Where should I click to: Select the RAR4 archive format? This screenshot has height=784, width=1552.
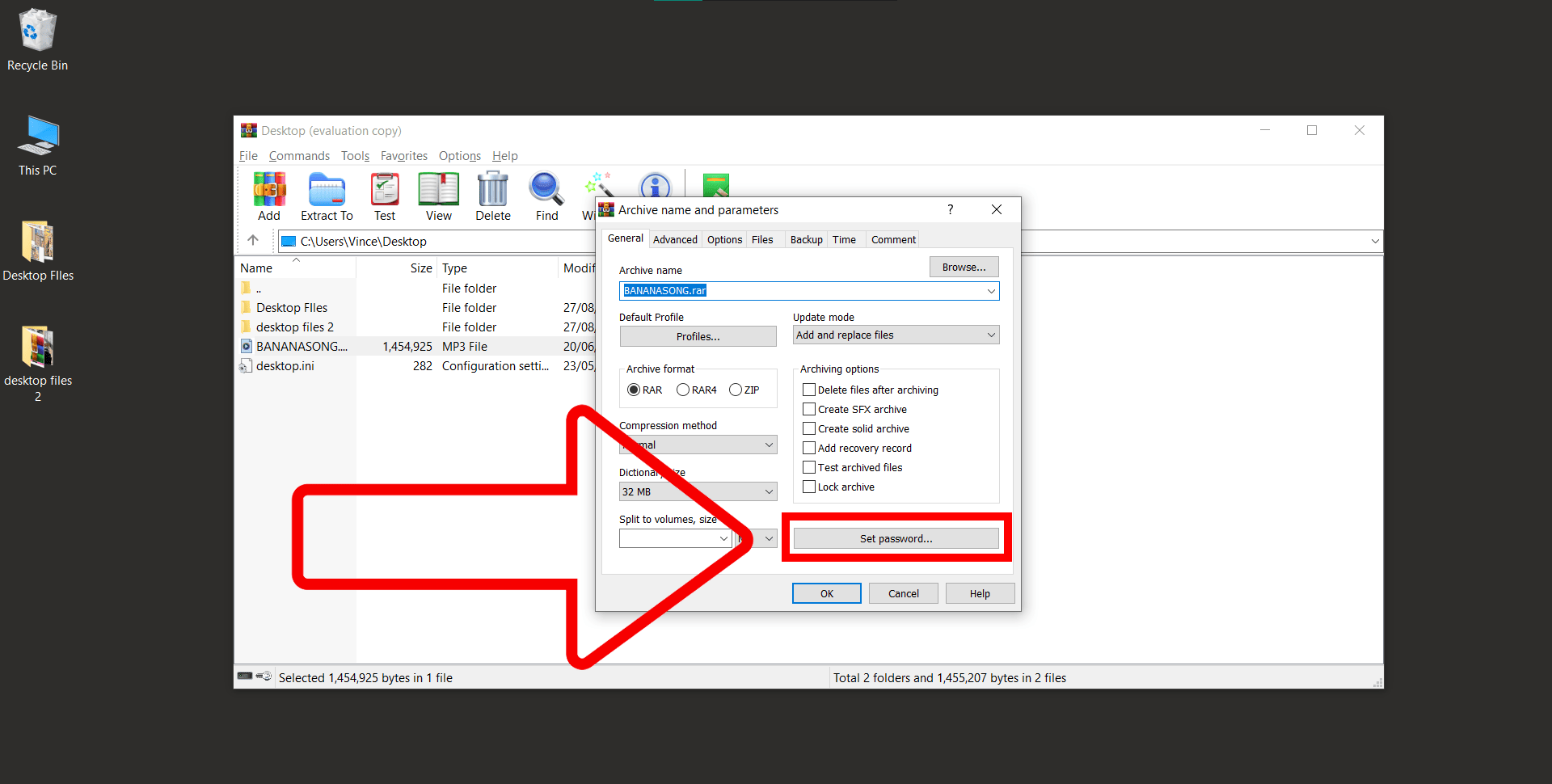pos(683,390)
